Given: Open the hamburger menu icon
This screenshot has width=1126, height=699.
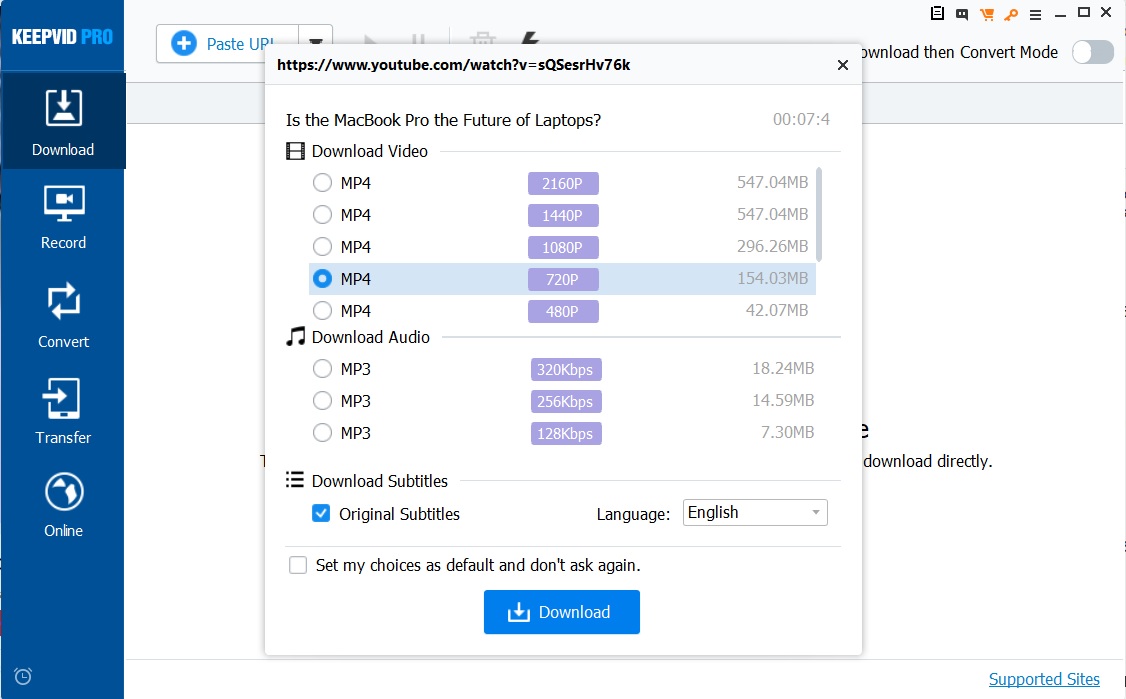Looking at the screenshot, I should 1036,14.
